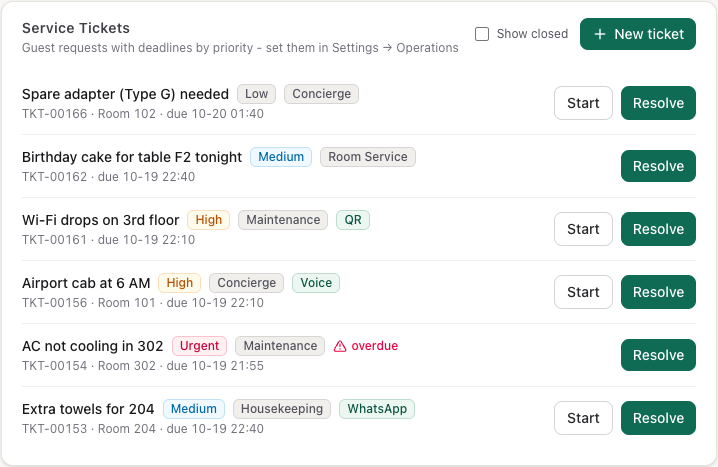Viewport: 718px width, 467px height.
Task: Click the Room Service department tag
Action: [x=368, y=157]
